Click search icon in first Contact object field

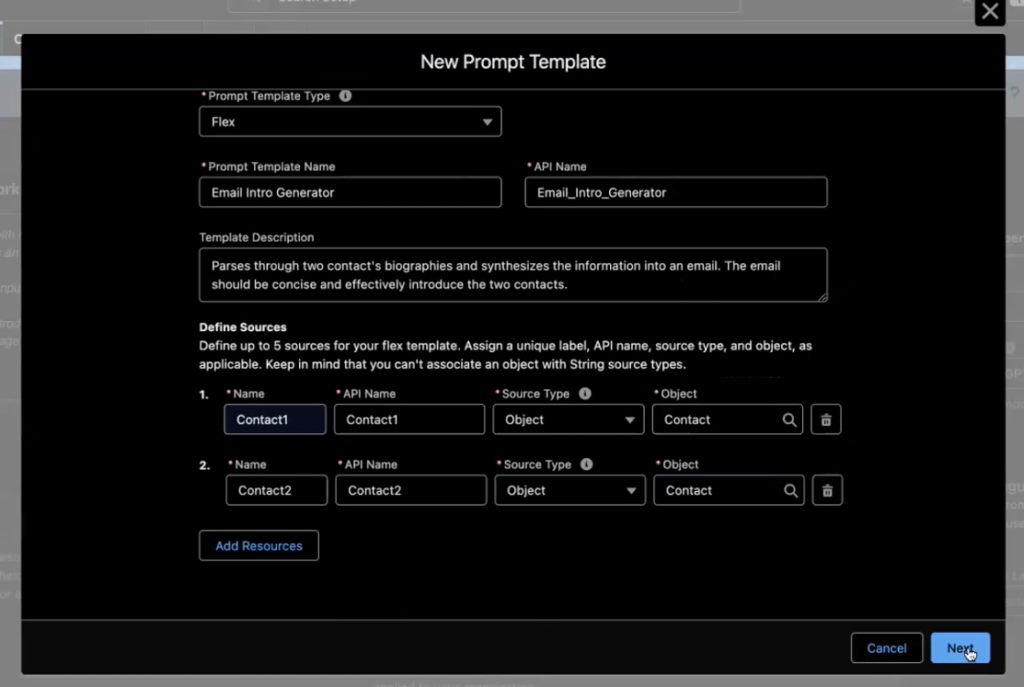click(789, 420)
